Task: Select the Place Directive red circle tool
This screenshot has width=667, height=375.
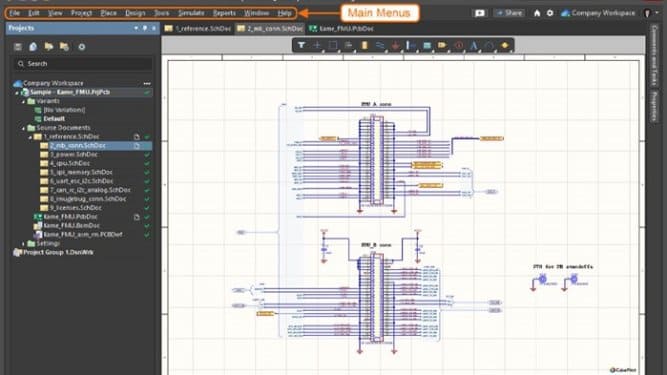Action: tap(458, 45)
